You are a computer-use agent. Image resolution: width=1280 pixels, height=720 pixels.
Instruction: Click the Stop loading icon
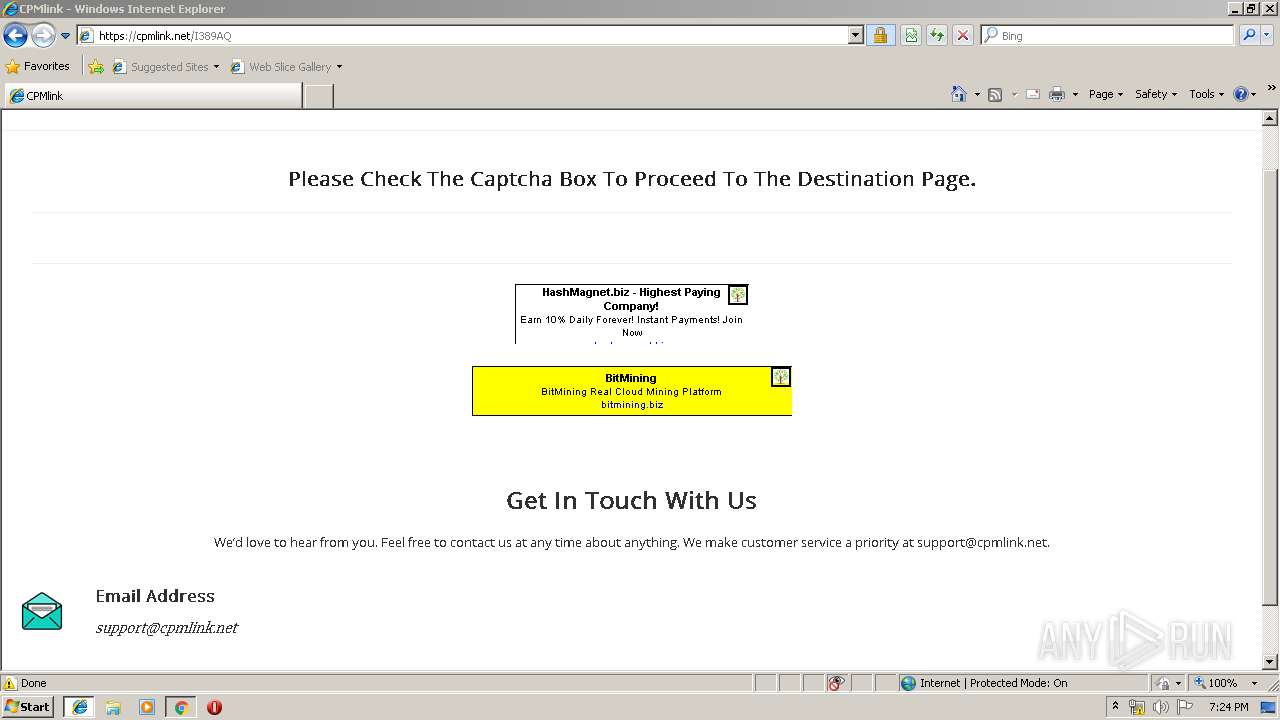[x=963, y=36]
